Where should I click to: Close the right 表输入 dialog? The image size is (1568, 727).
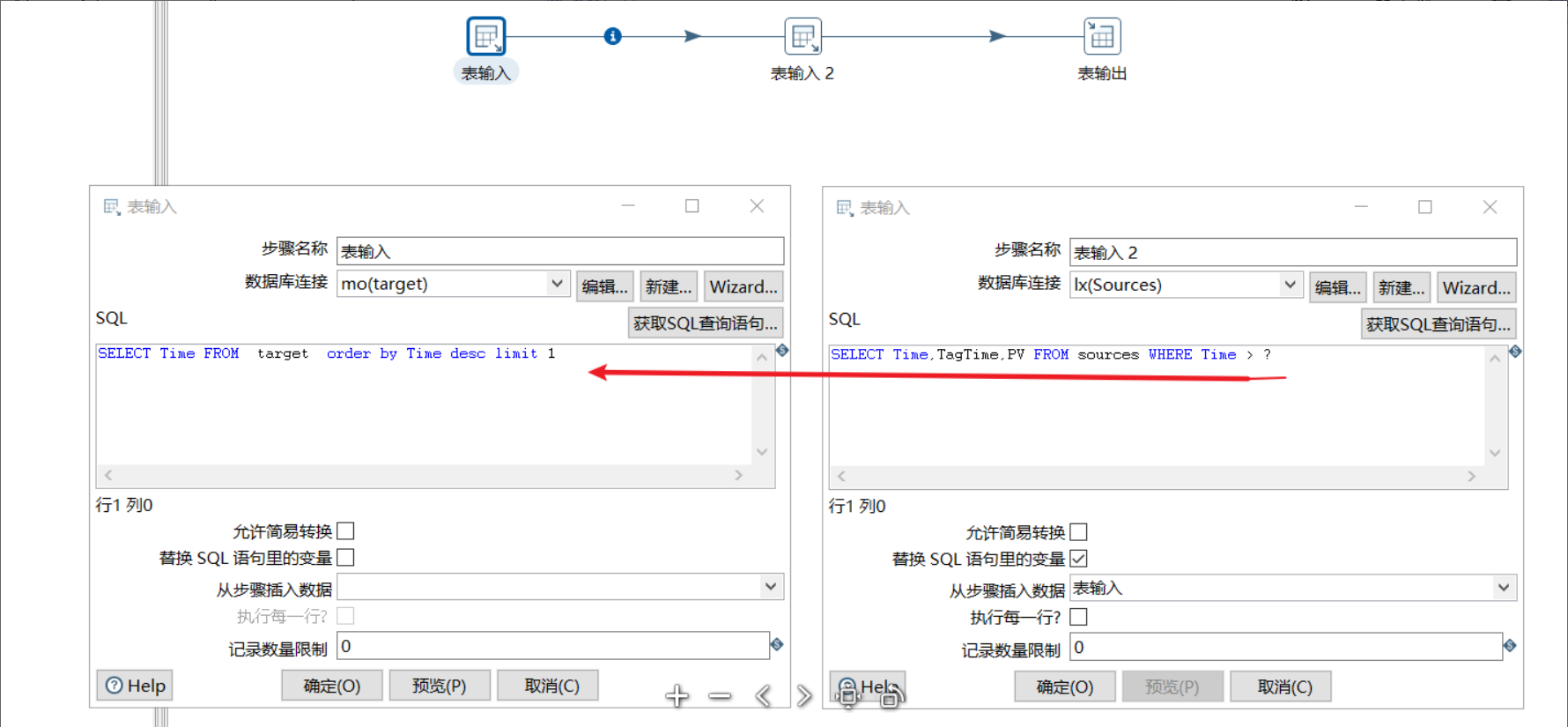click(x=1490, y=206)
